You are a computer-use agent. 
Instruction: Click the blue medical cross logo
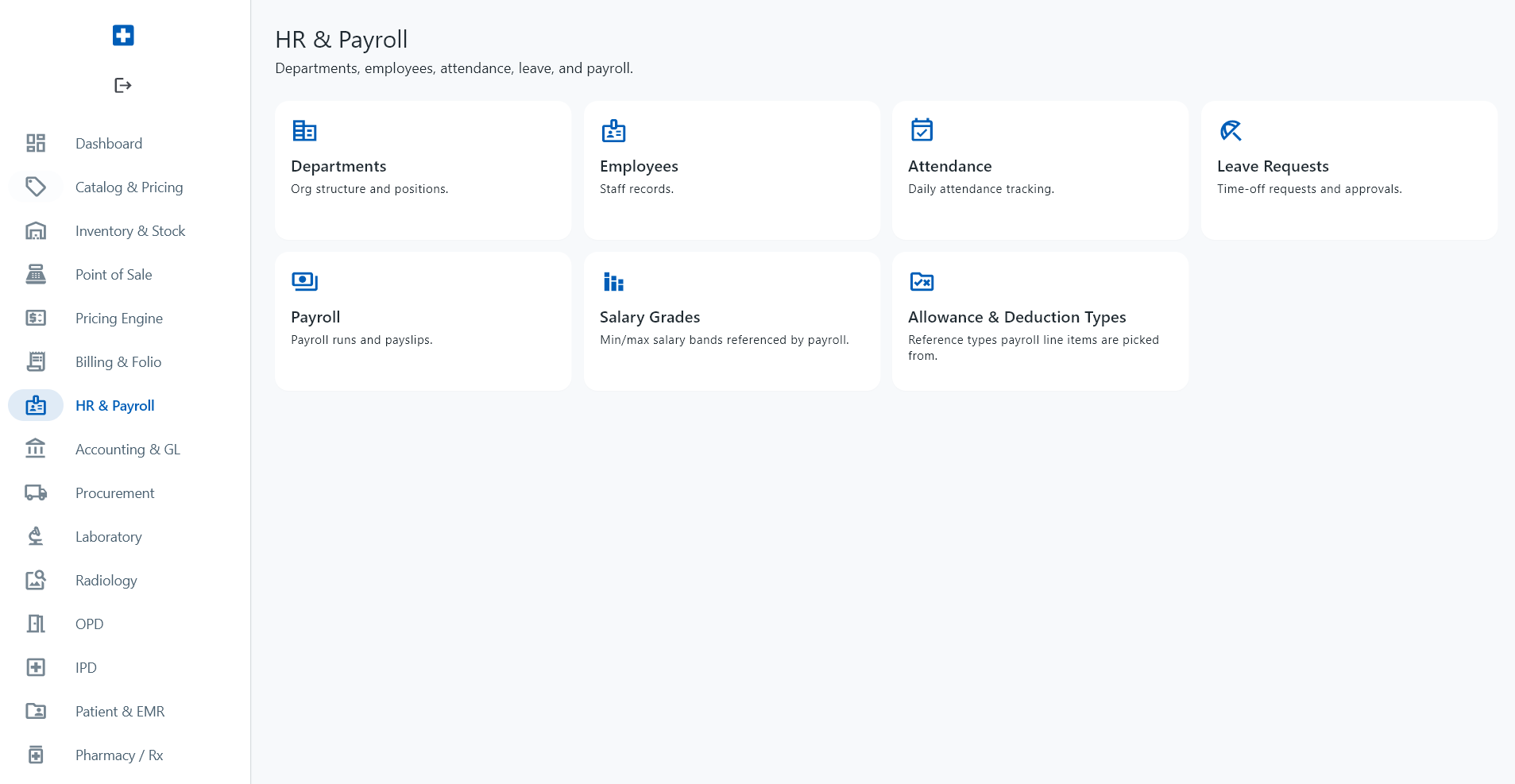pos(123,35)
